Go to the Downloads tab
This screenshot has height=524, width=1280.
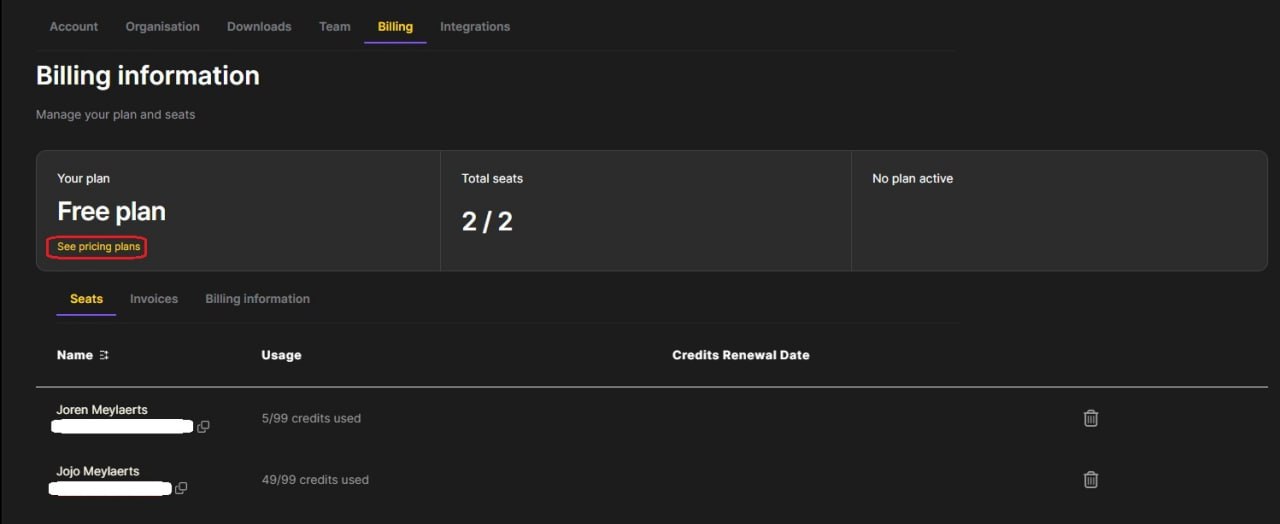coord(259,27)
